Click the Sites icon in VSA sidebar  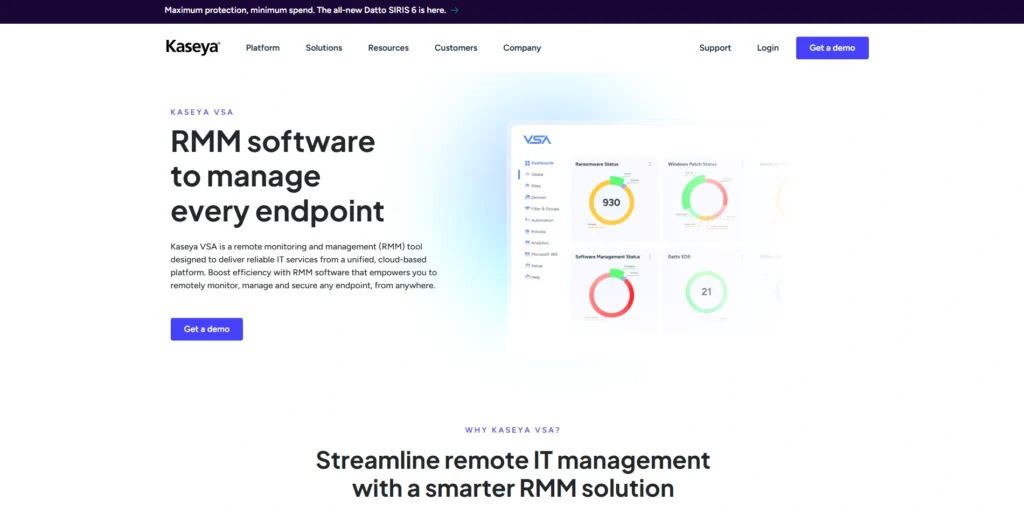tap(528, 186)
